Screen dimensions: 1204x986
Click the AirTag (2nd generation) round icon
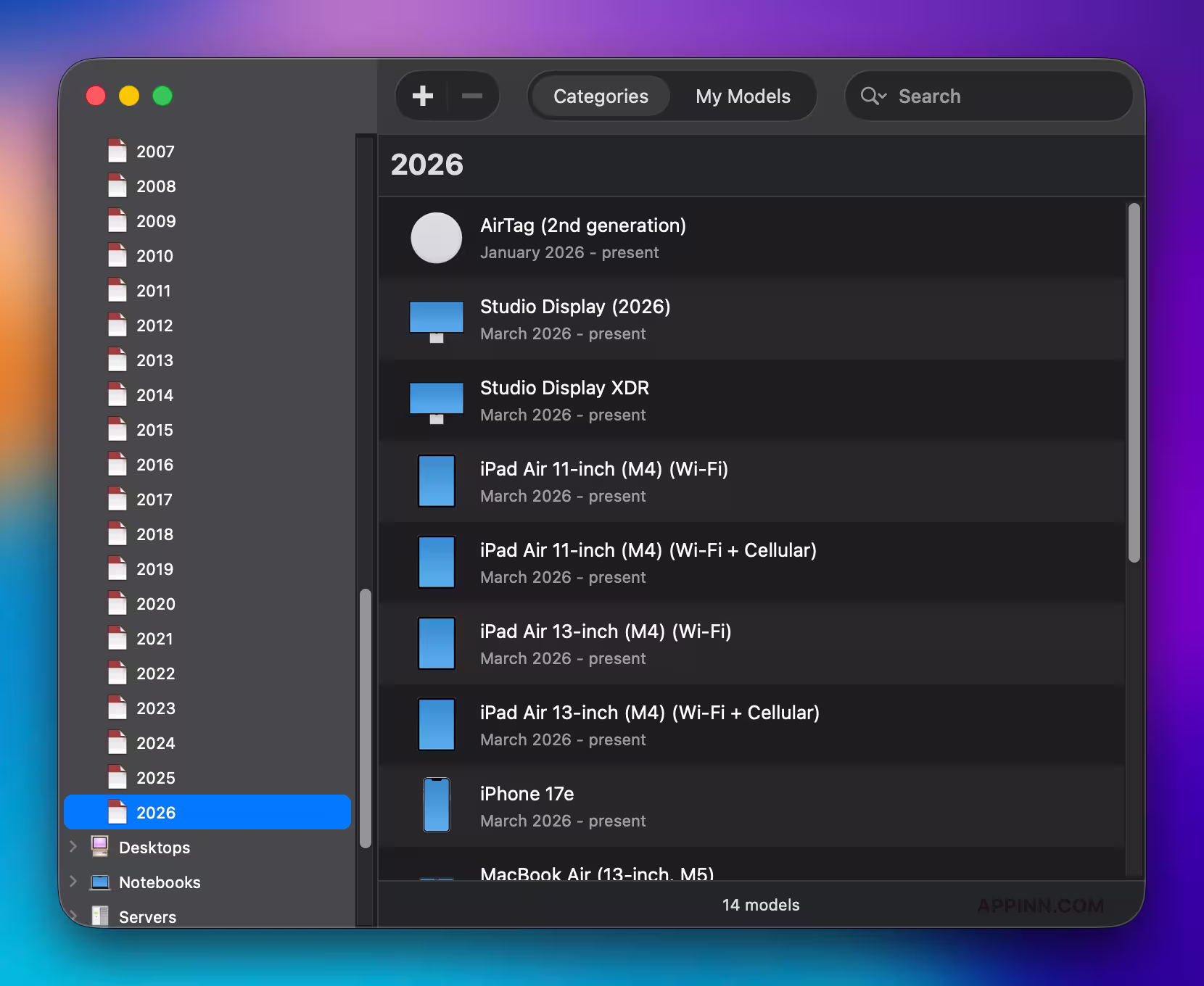[436, 238]
